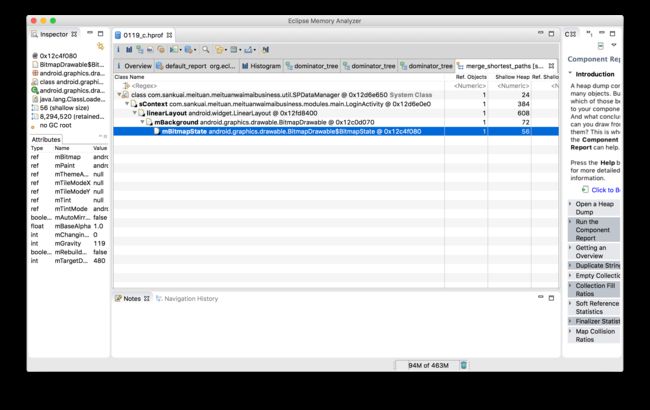650x410 pixels.
Task: Minimize the Inspector view
Action: (90, 33)
